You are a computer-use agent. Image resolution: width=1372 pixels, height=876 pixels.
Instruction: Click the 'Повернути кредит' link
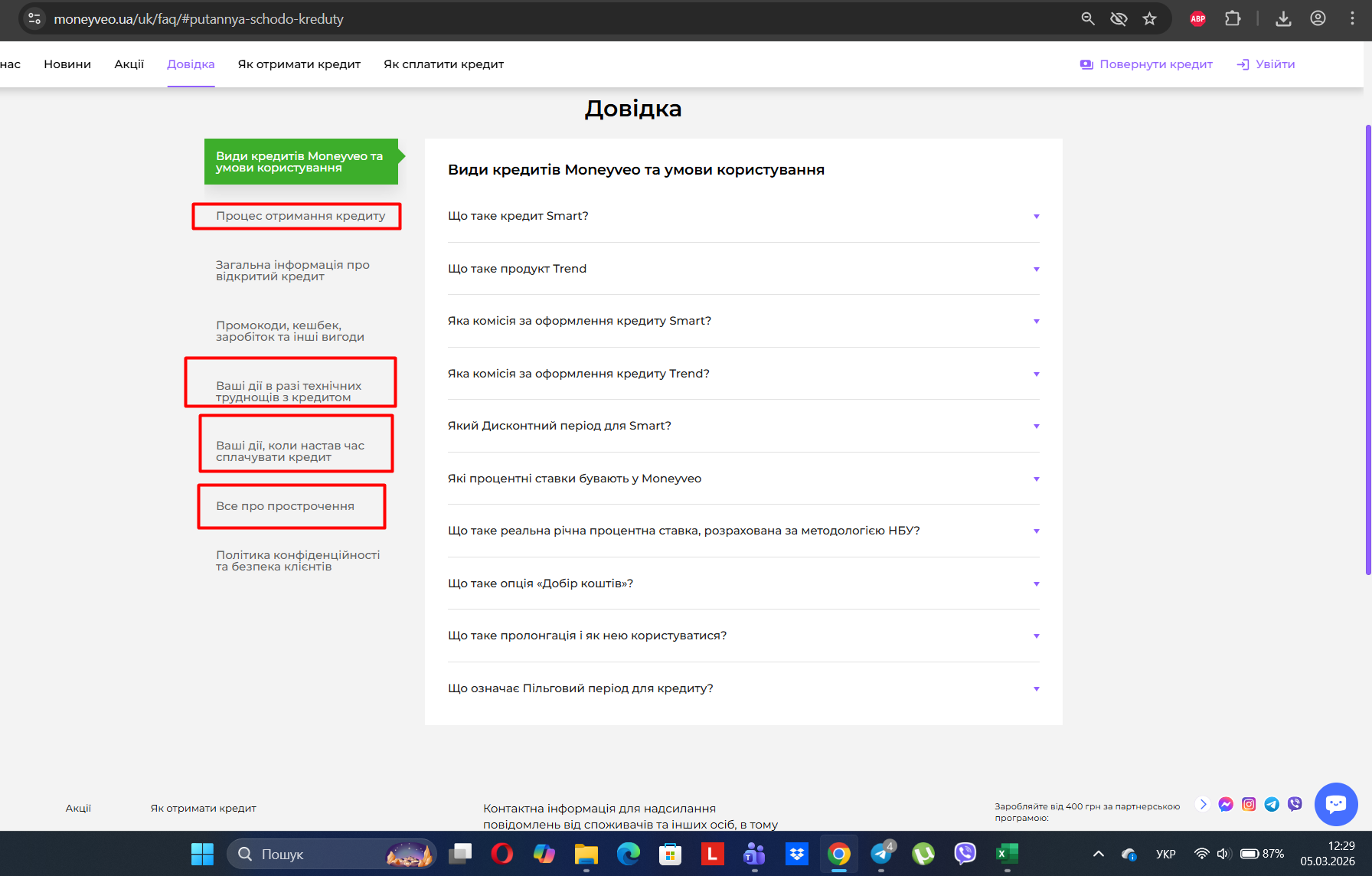[1146, 64]
